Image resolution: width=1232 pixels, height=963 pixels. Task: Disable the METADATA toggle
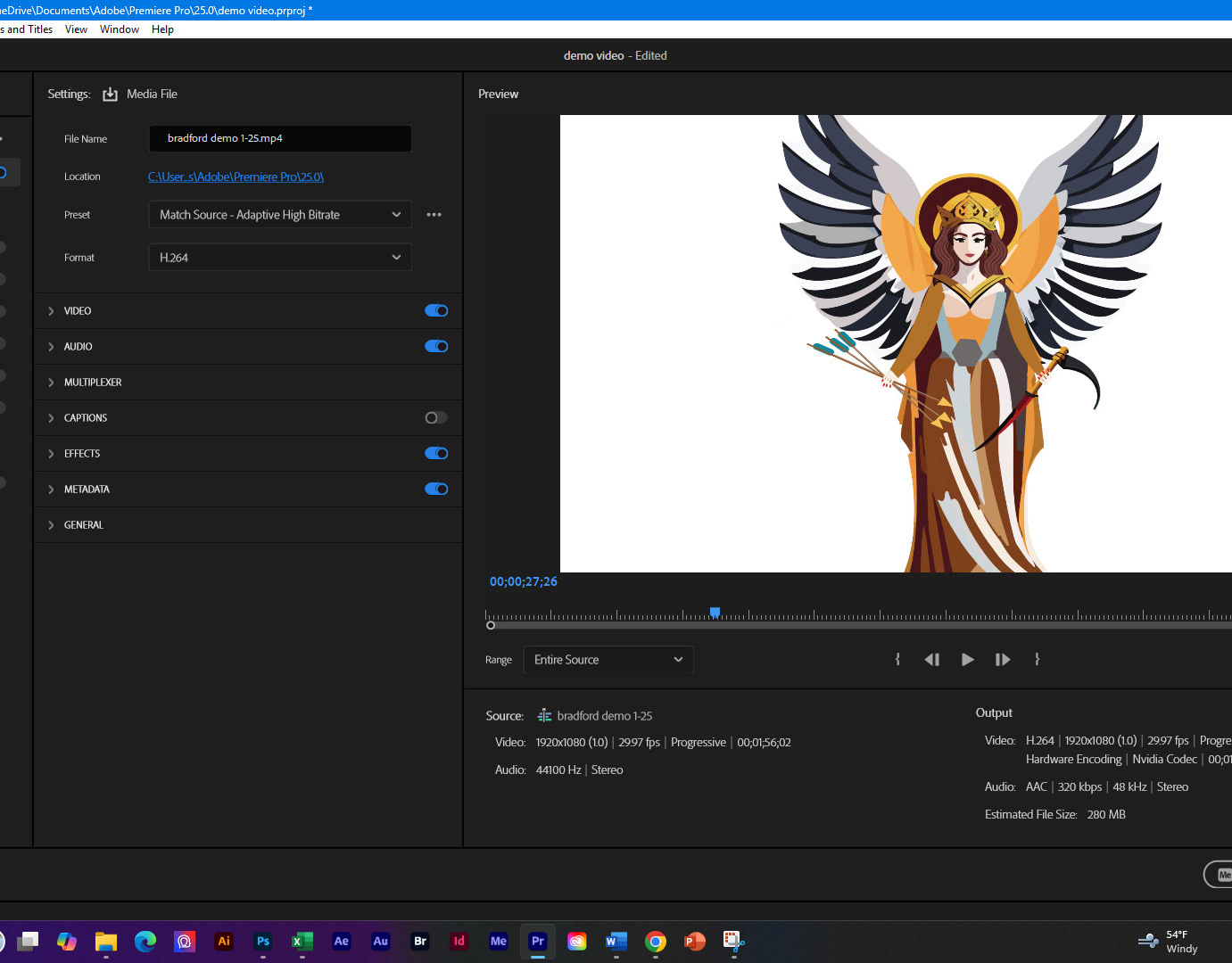436,490
